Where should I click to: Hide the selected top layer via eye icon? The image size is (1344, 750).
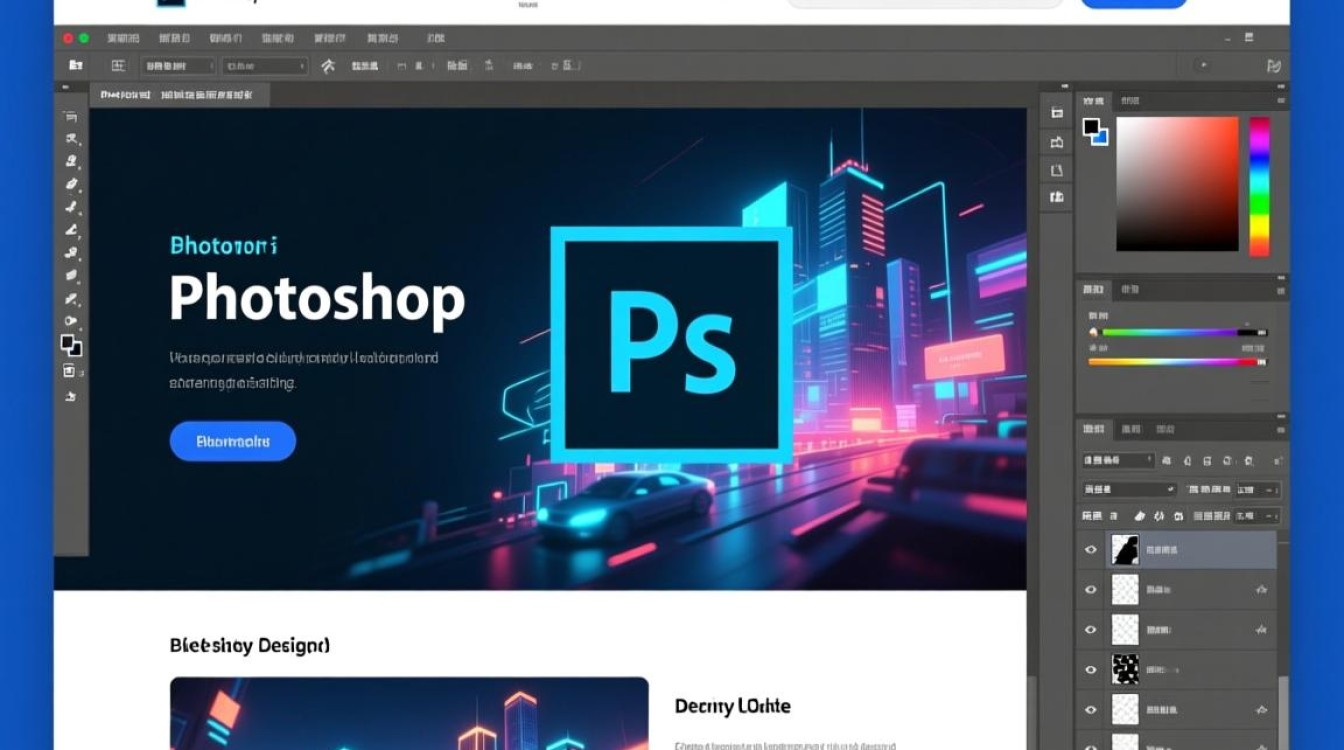pyautogui.click(x=1091, y=550)
